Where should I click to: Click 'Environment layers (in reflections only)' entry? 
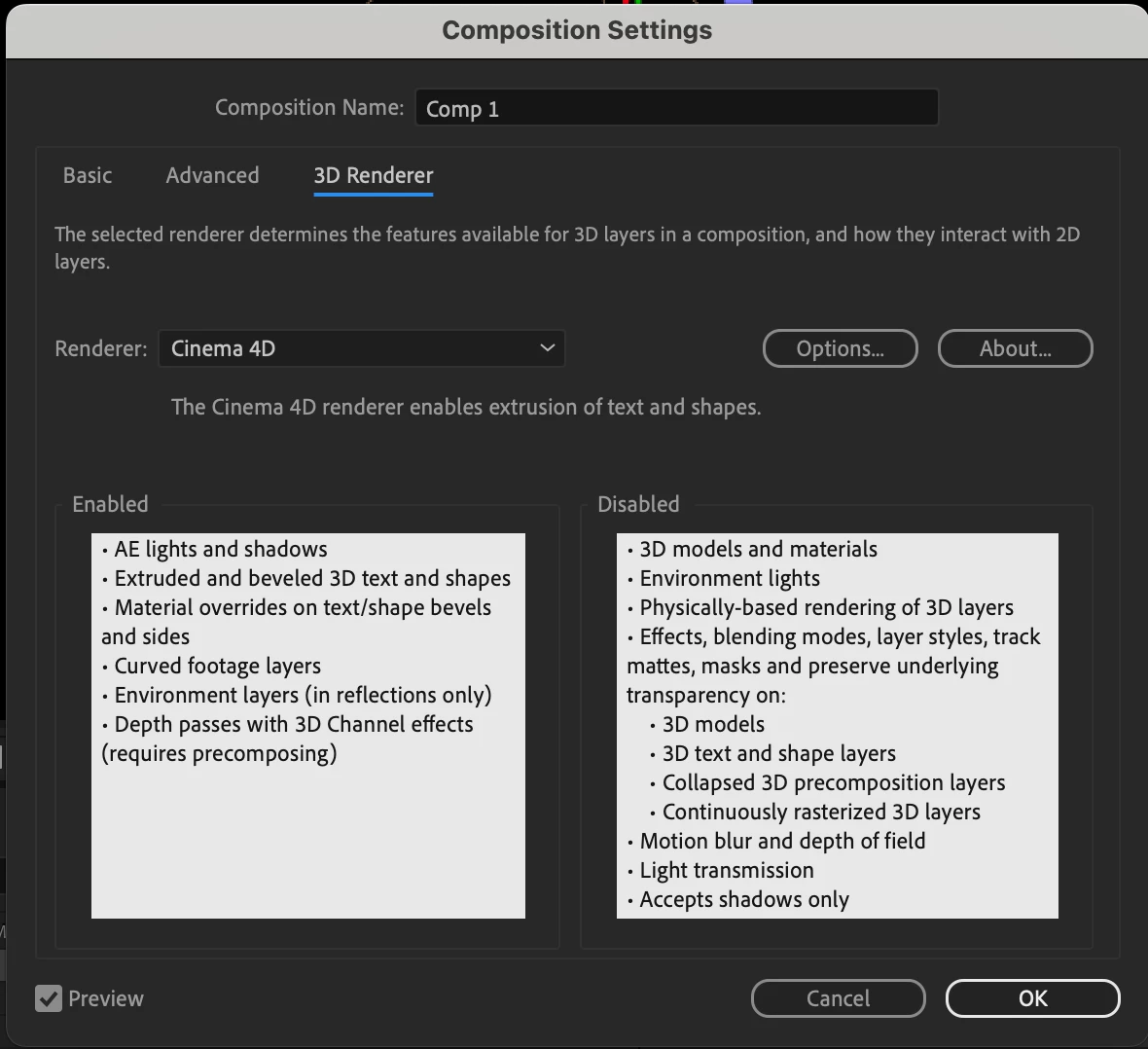303,695
